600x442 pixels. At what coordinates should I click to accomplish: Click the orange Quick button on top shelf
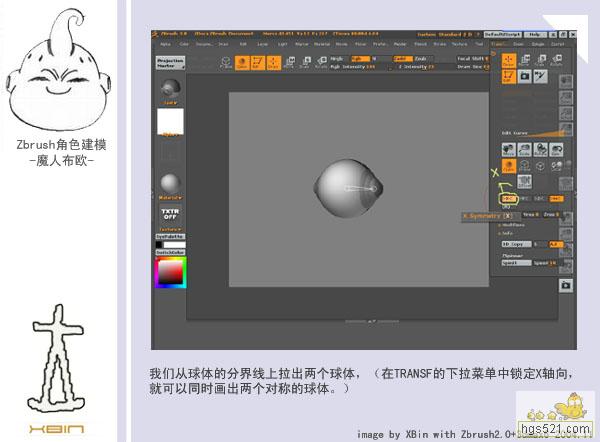[241, 62]
